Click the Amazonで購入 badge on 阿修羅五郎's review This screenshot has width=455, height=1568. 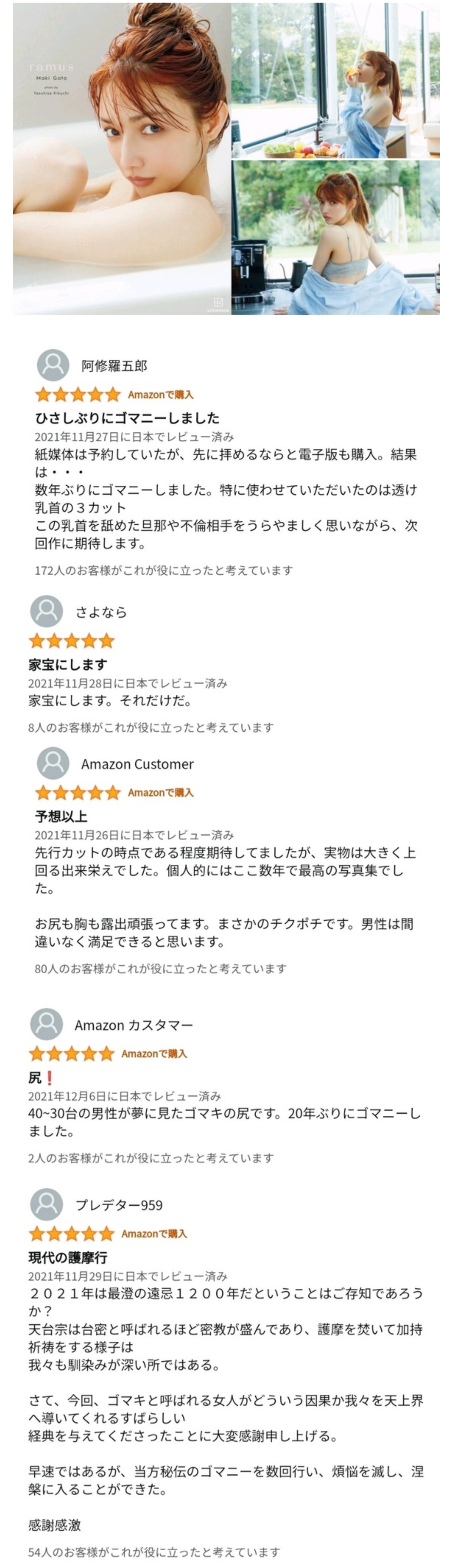(x=161, y=395)
